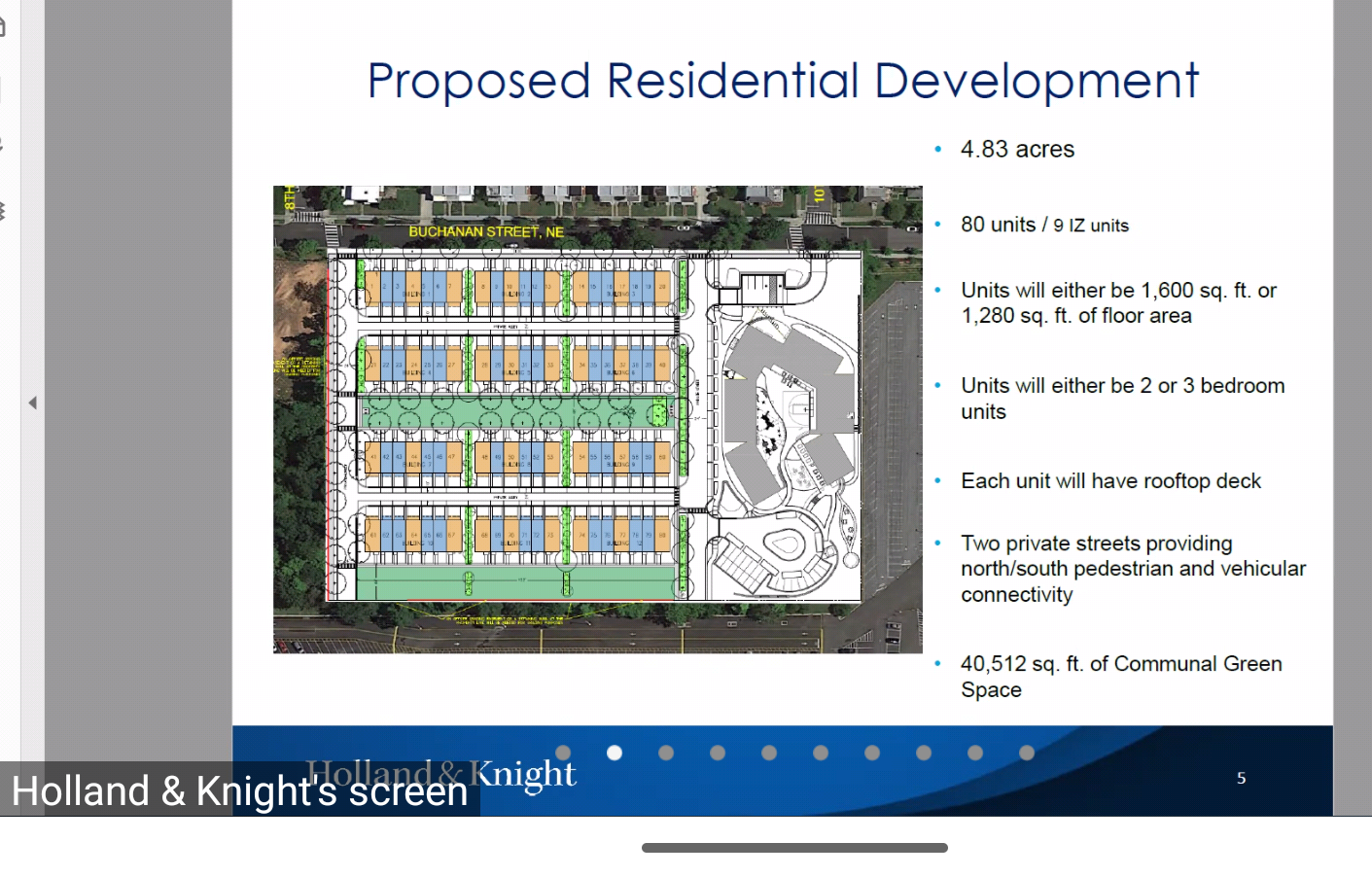Click the sidebar icon just above Layers
This screenshot has height=877, width=1372.
[x=3, y=146]
